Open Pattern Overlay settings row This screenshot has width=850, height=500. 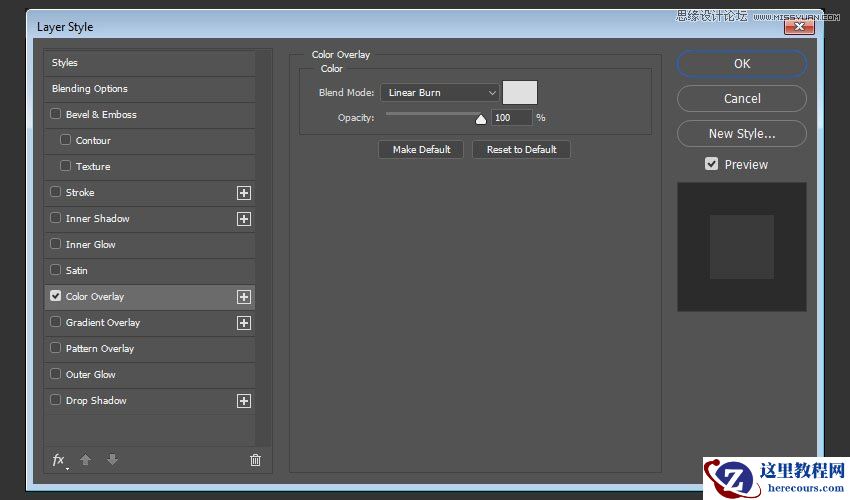150,349
